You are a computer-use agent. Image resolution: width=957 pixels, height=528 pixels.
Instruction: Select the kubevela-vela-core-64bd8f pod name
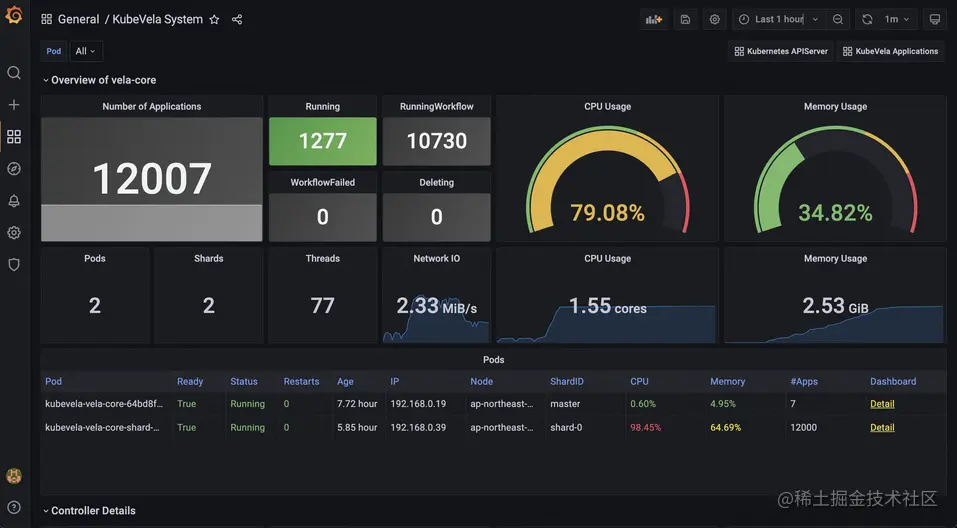104,404
